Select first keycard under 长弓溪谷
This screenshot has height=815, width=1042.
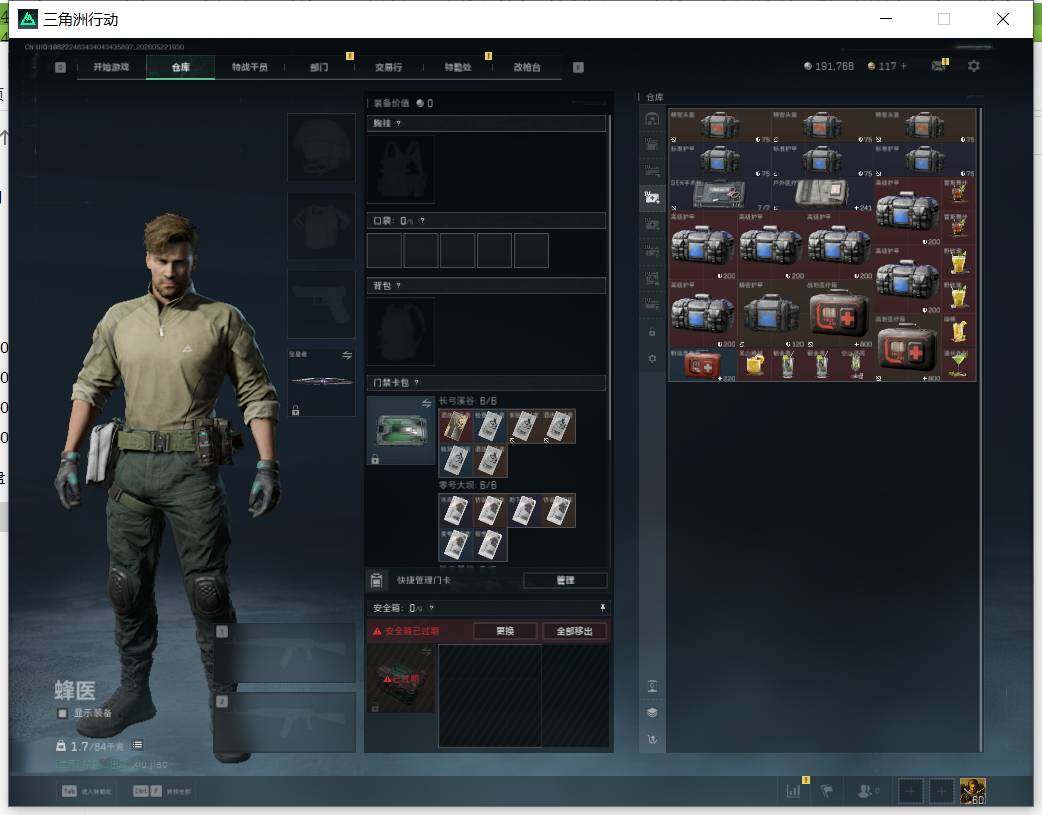455,426
